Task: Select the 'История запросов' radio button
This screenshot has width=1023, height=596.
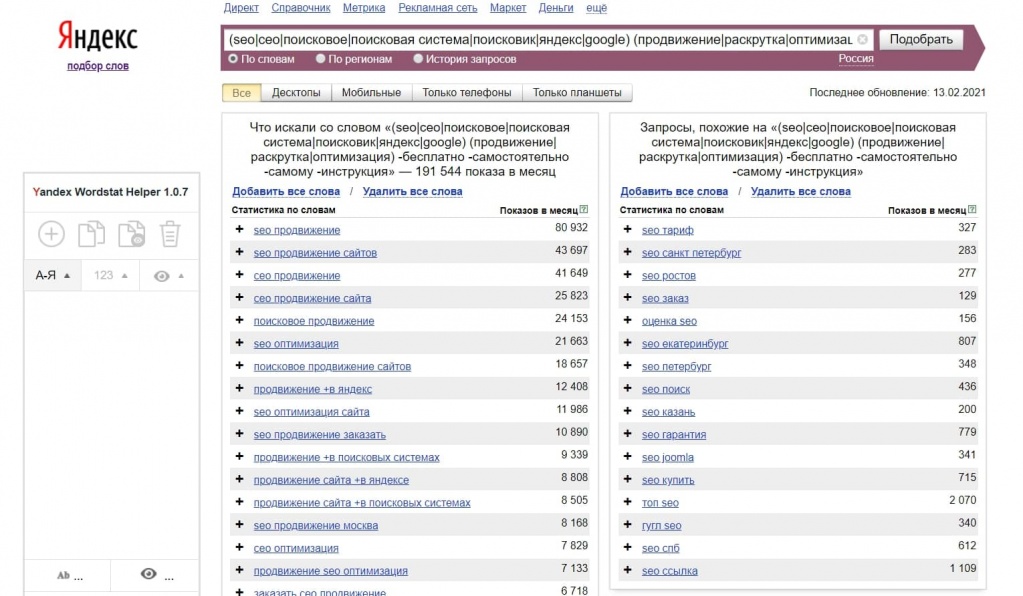Action: click(x=418, y=59)
